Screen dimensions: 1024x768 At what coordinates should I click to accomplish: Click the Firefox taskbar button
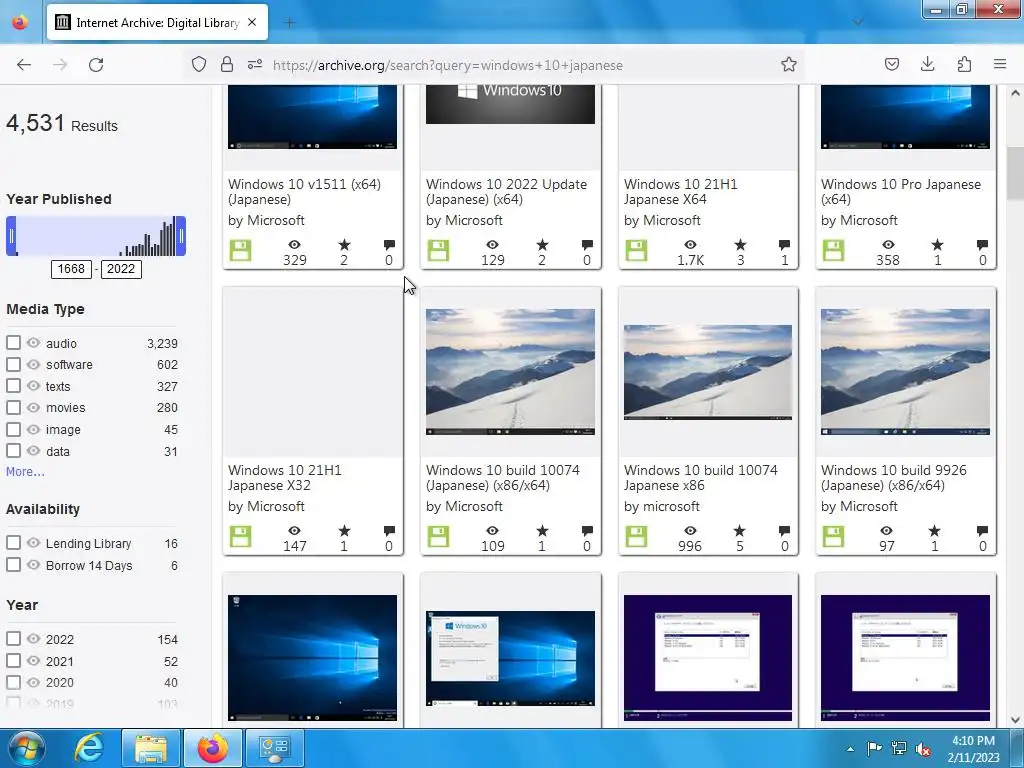coord(213,748)
